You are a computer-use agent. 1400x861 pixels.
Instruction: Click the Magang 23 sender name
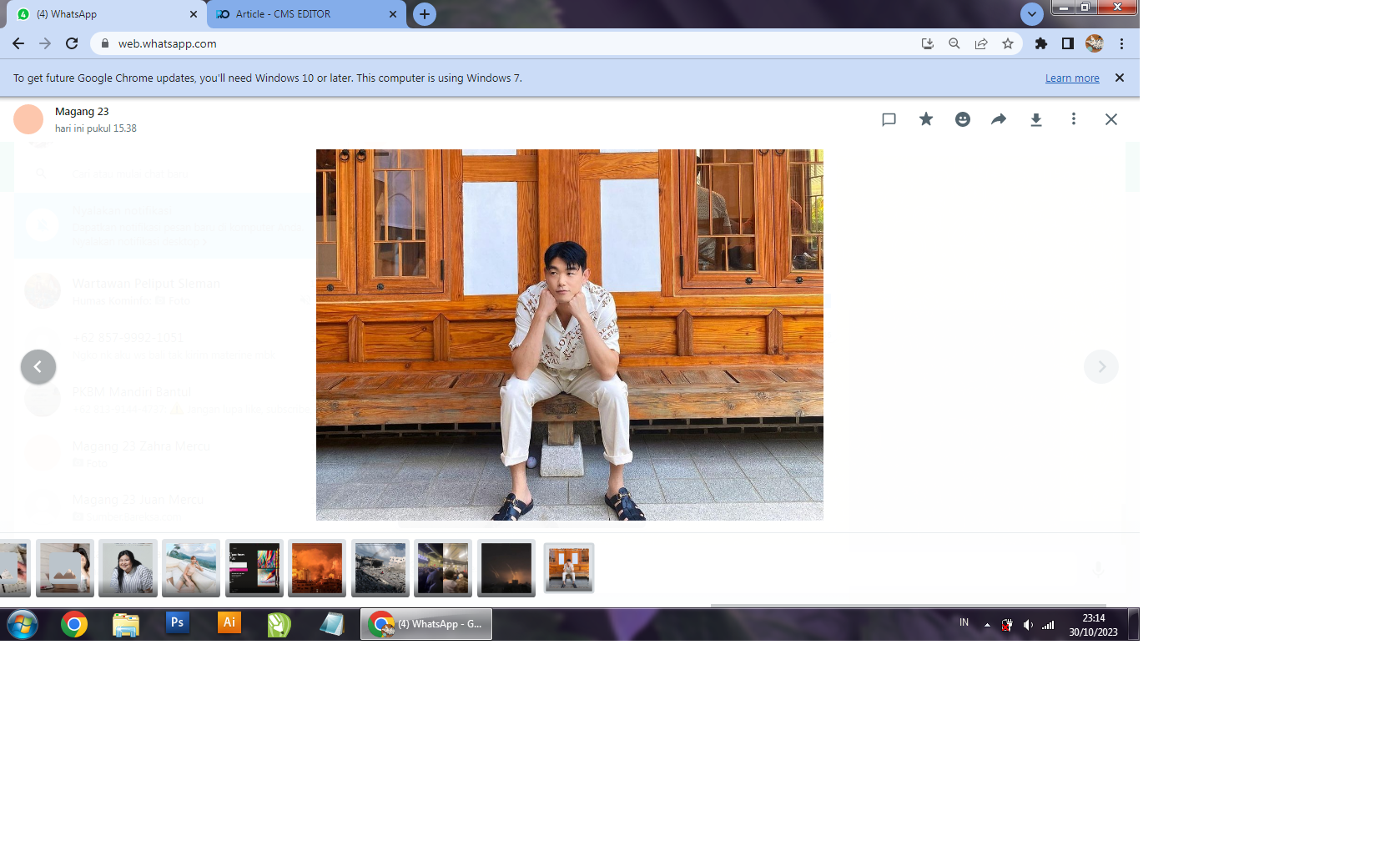click(x=82, y=111)
